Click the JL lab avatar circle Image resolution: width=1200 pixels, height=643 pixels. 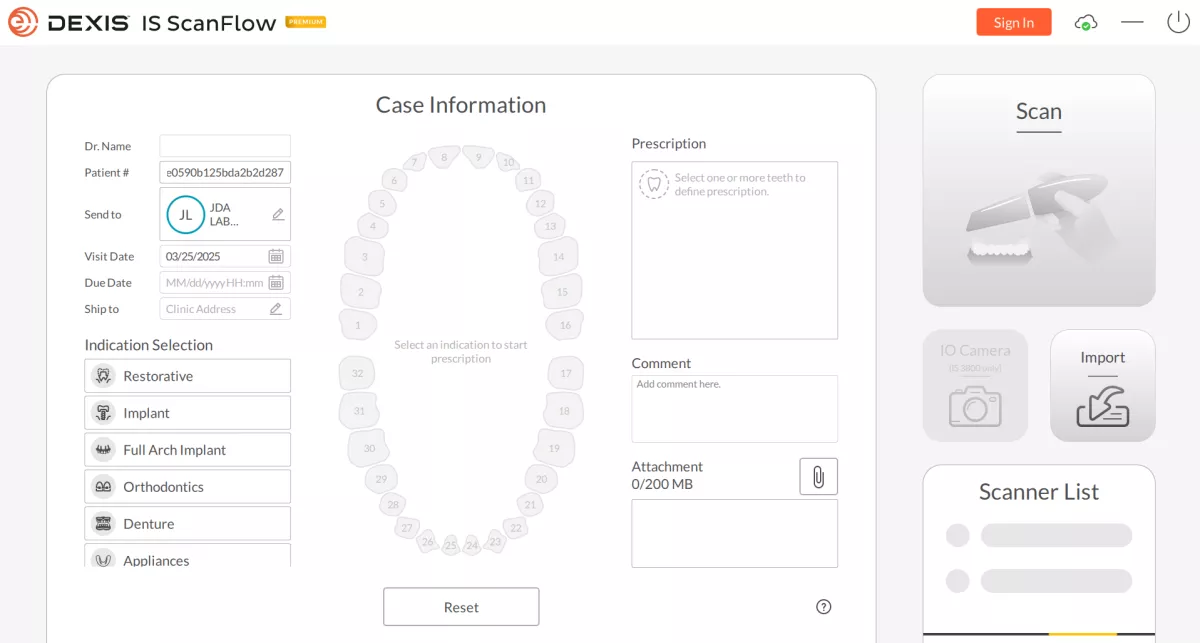pos(186,214)
